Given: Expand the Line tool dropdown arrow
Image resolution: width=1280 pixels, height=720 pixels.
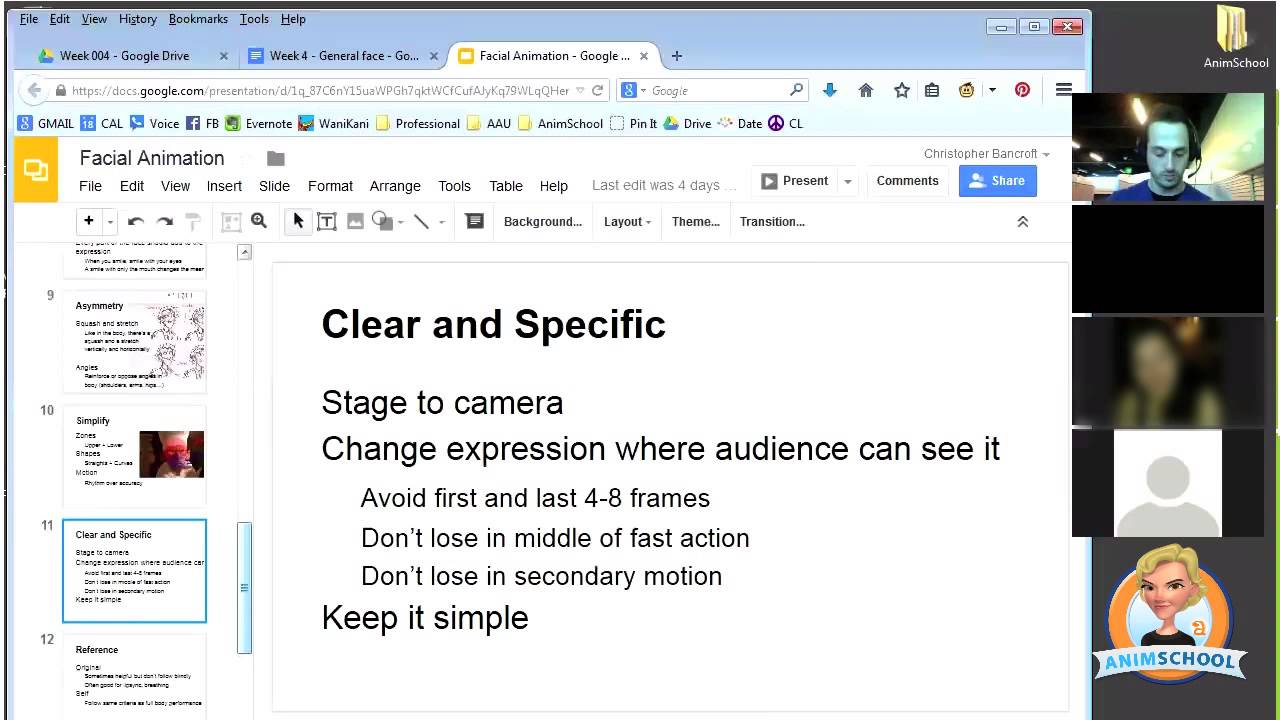Looking at the screenshot, I should (x=441, y=222).
